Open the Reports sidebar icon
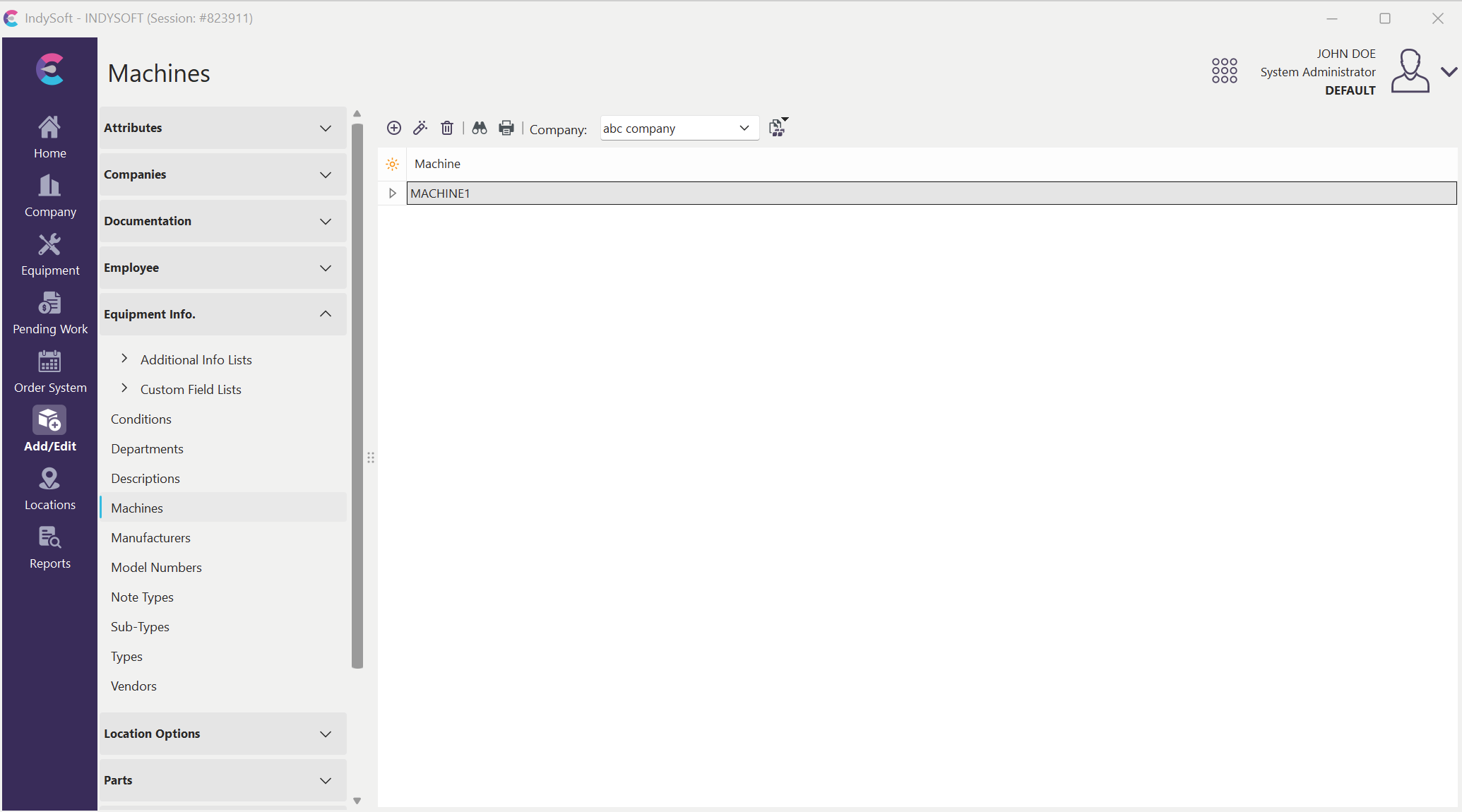The image size is (1462, 812). coord(49,548)
